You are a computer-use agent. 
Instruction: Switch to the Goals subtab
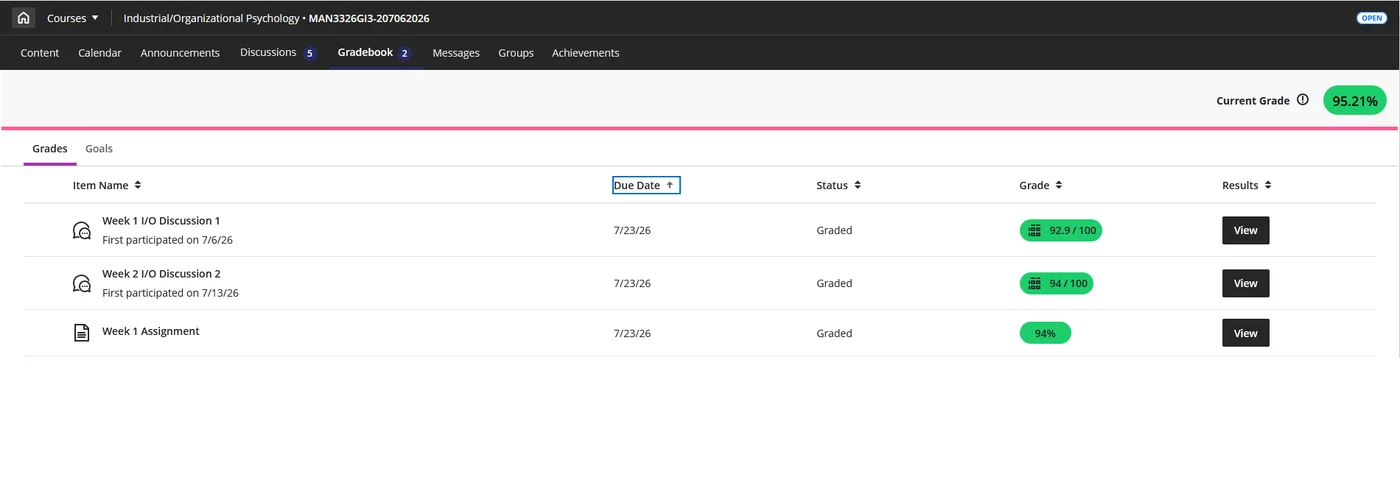coord(99,148)
